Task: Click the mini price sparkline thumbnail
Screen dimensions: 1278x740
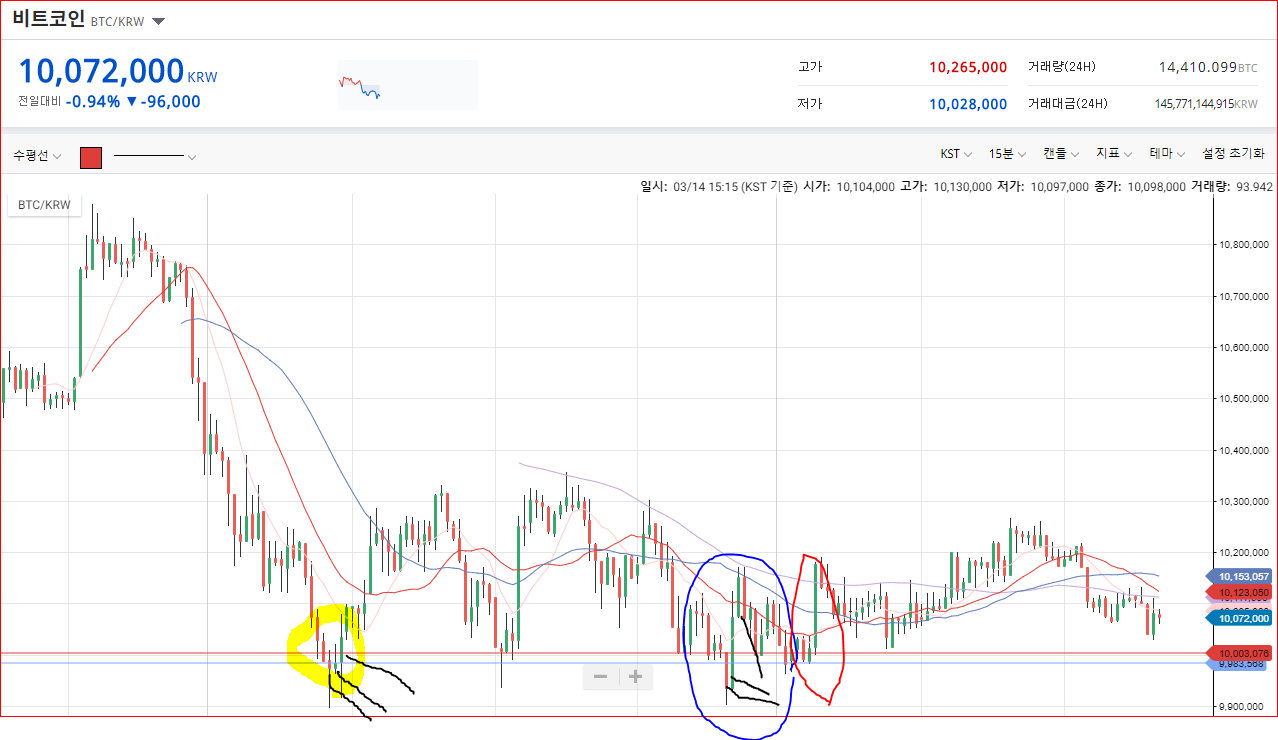Action: click(x=408, y=85)
